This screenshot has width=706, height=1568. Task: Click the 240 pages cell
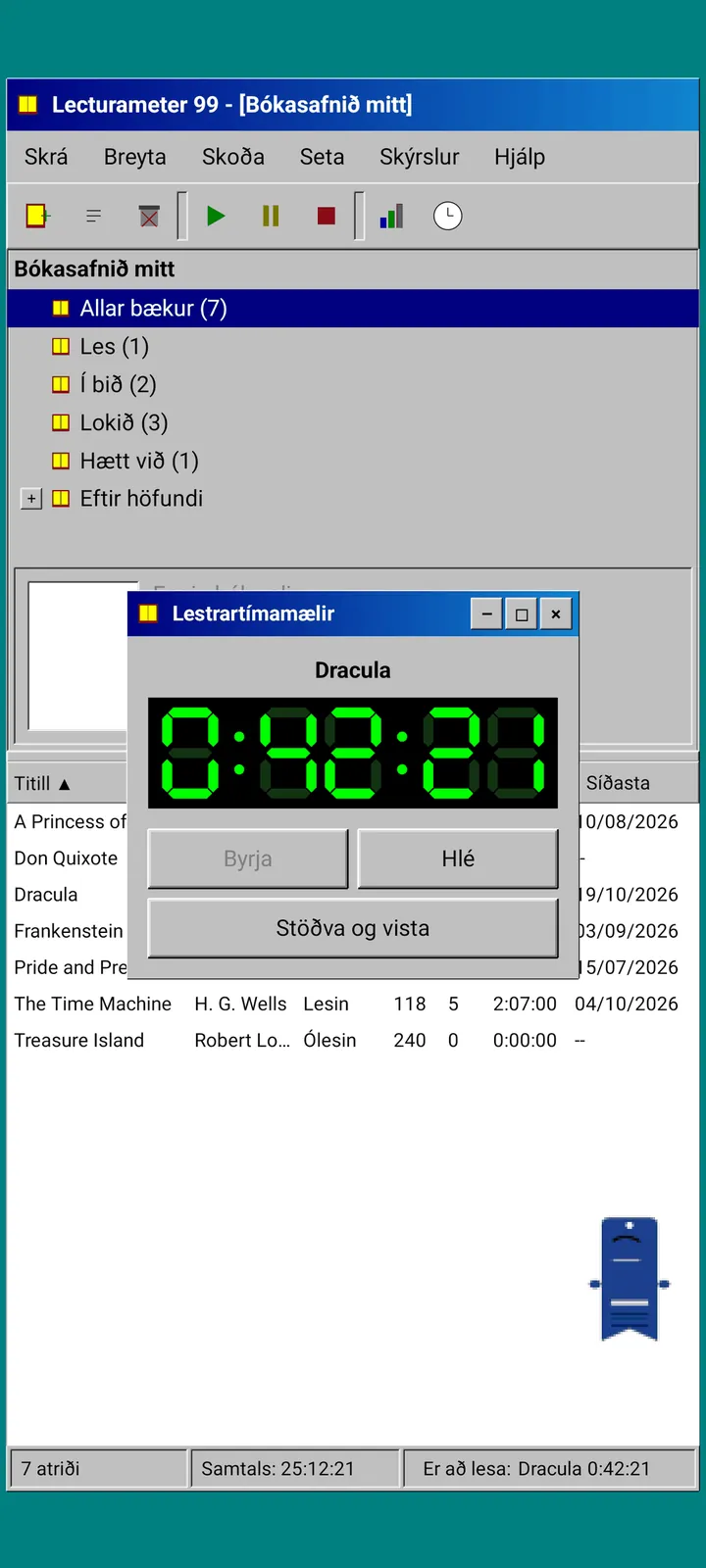[410, 1040]
